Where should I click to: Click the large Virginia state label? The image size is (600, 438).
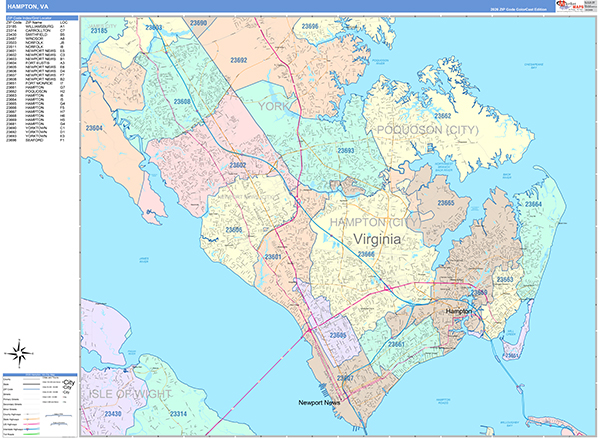[377, 239]
